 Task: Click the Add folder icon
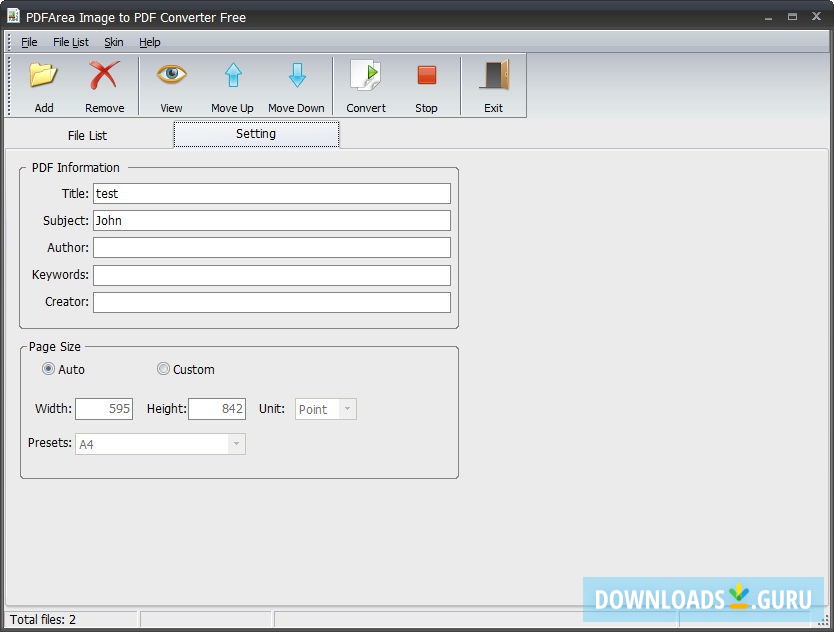[x=44, y=76]
